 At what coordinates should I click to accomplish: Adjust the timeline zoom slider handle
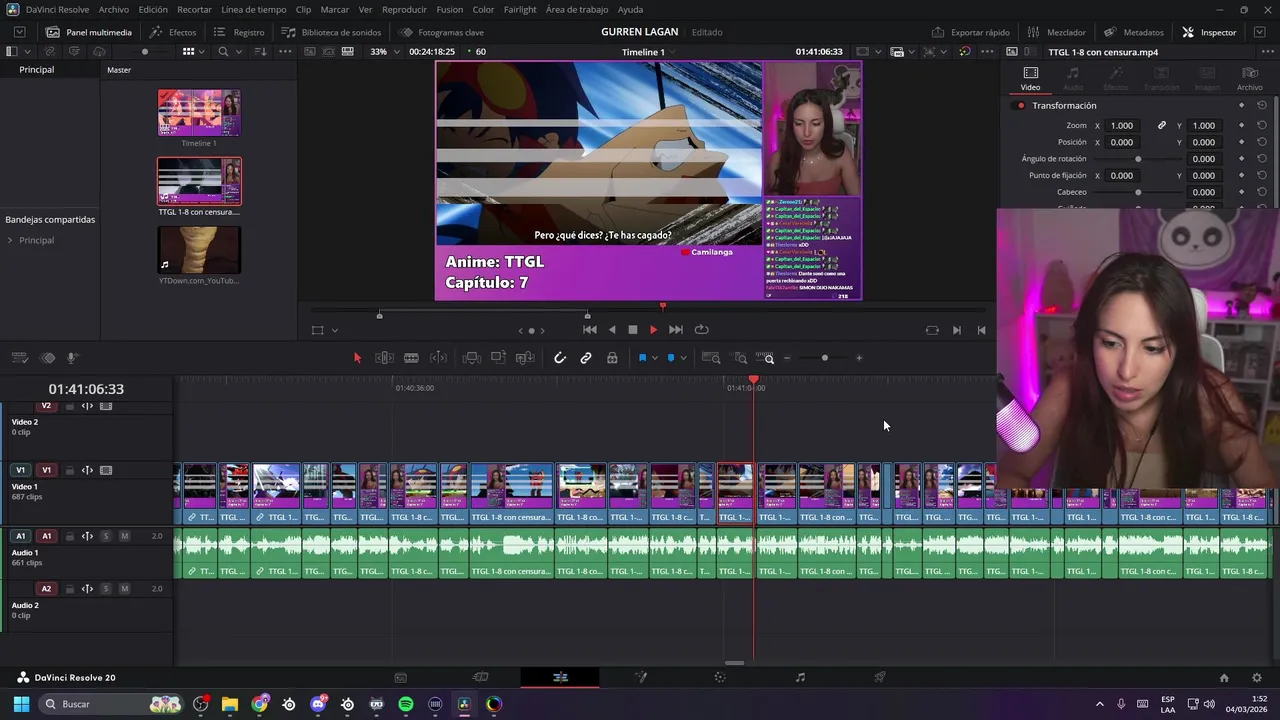click(825, 358)
